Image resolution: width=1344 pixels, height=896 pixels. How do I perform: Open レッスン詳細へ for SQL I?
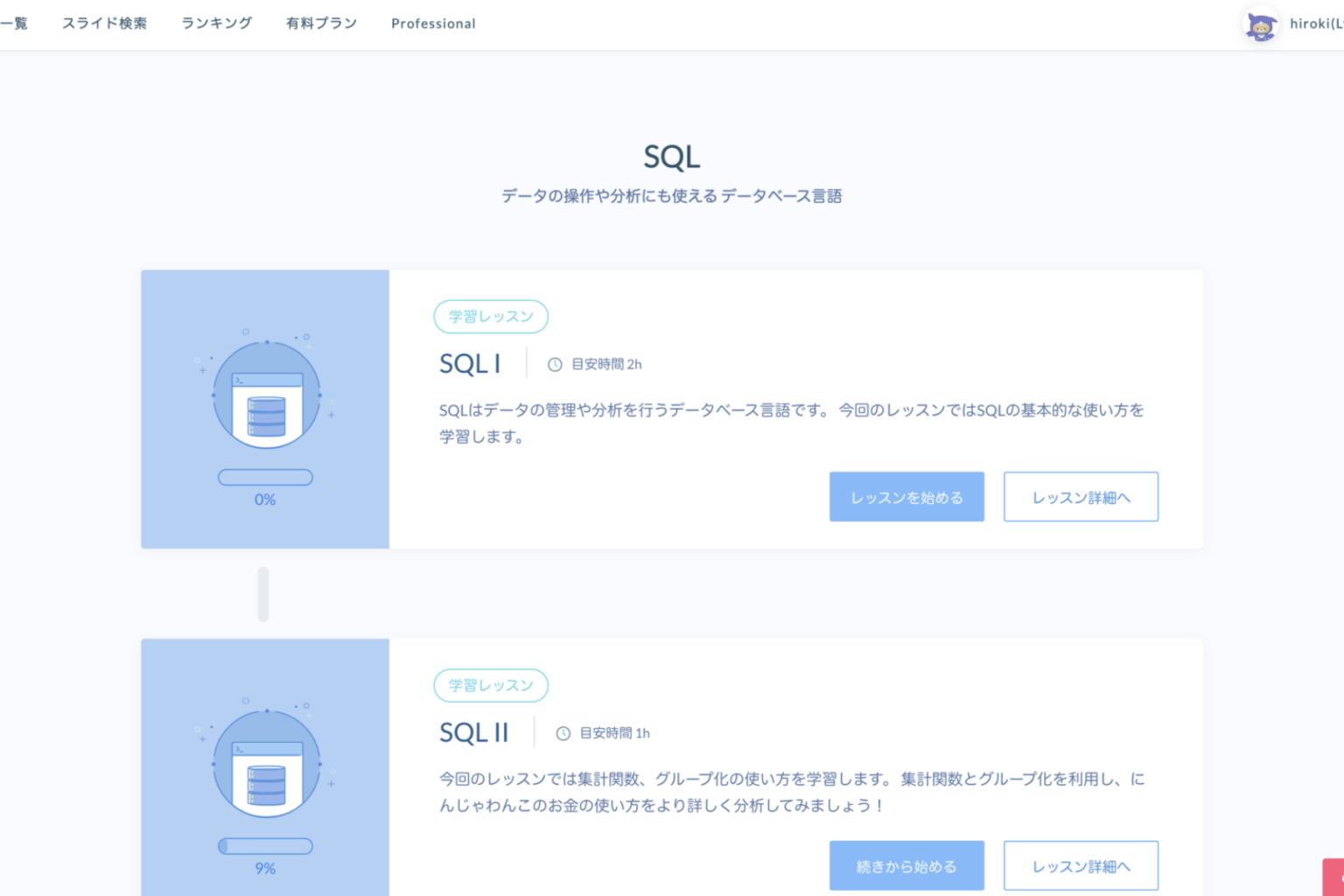pos(1081,496)
